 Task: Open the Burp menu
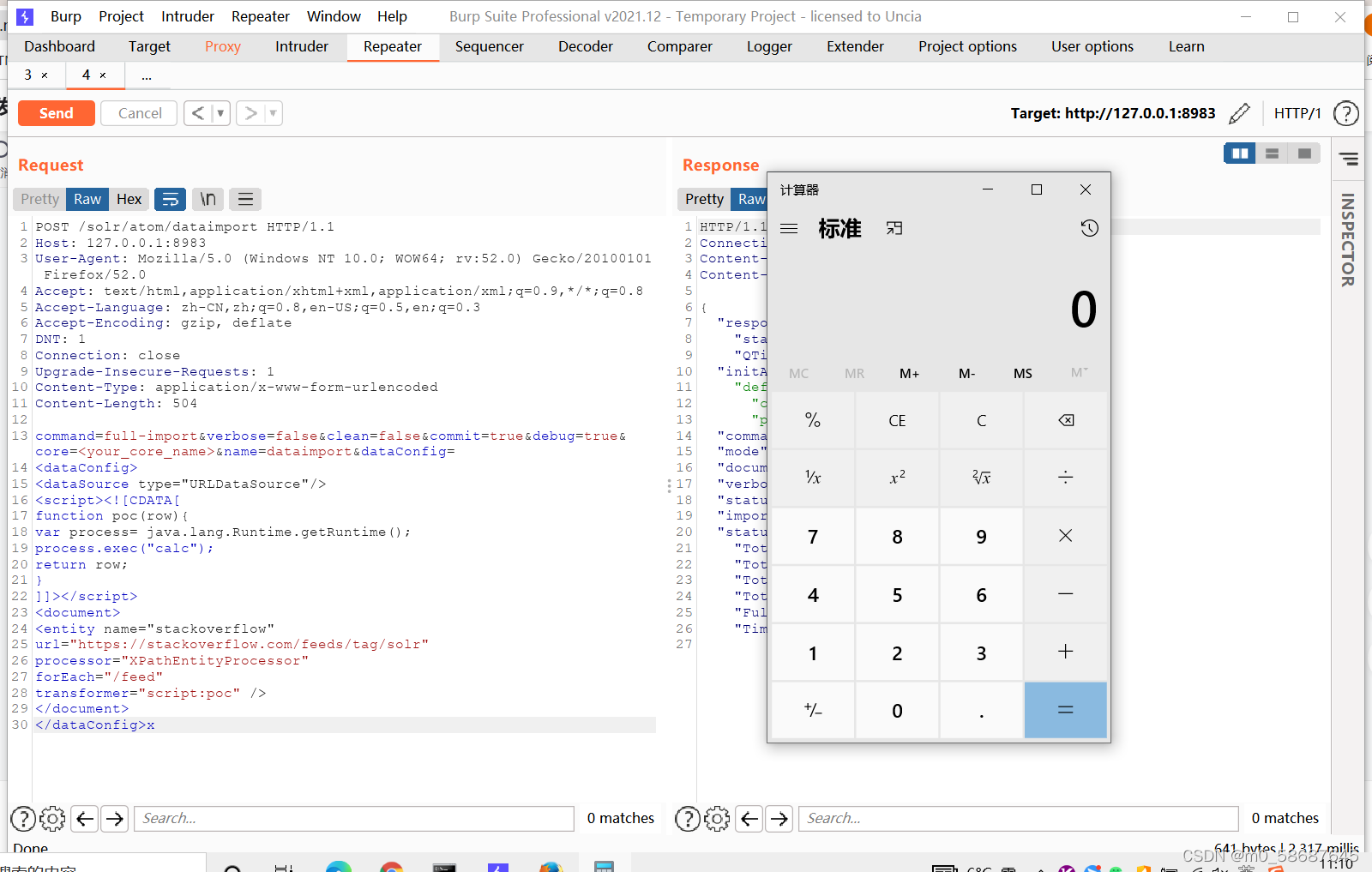66,16
